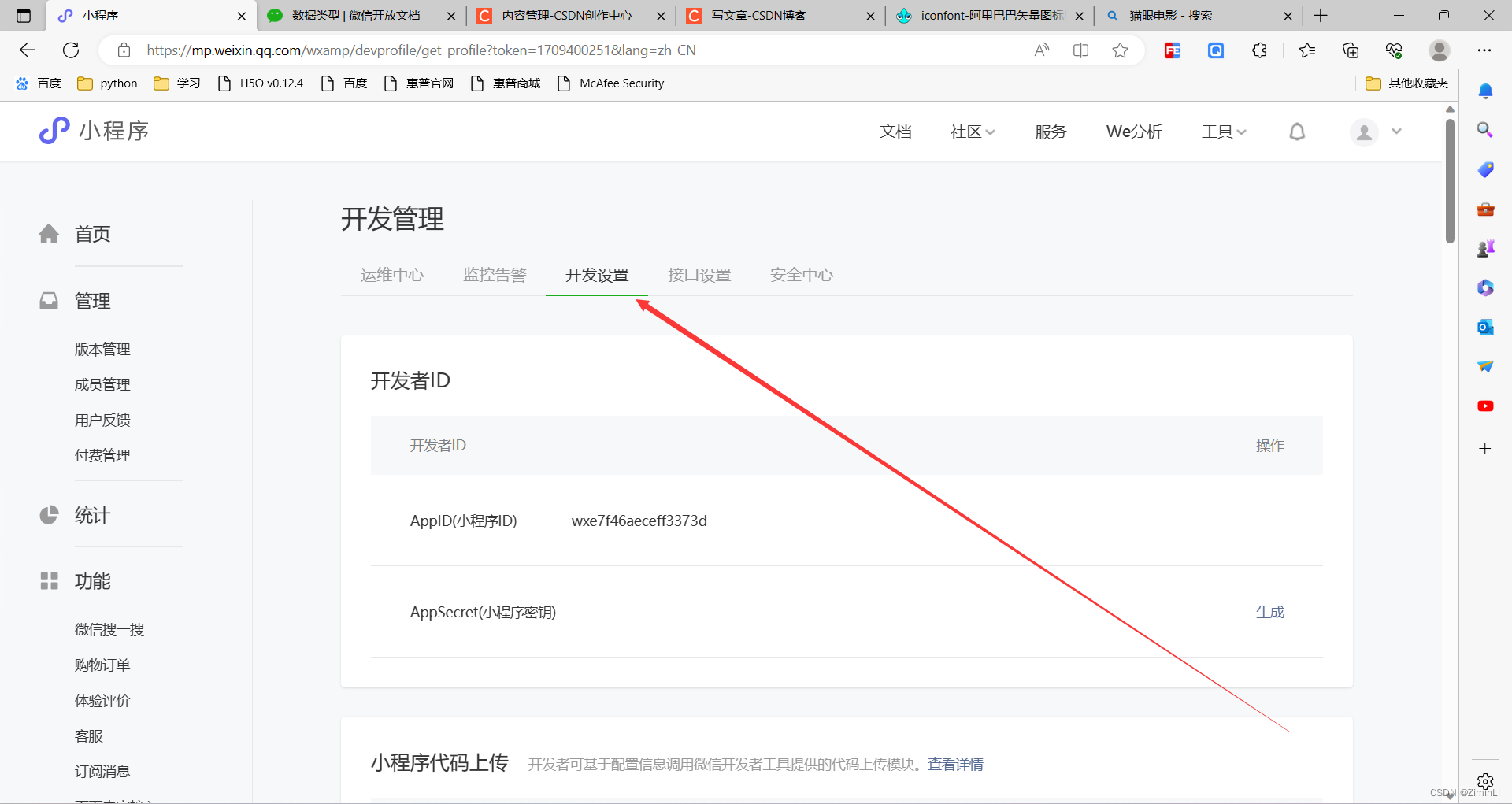The height and width of the screenshot is (804, 1512).
Task: Switch to iconfont browser tab
Action: [990, 16]
